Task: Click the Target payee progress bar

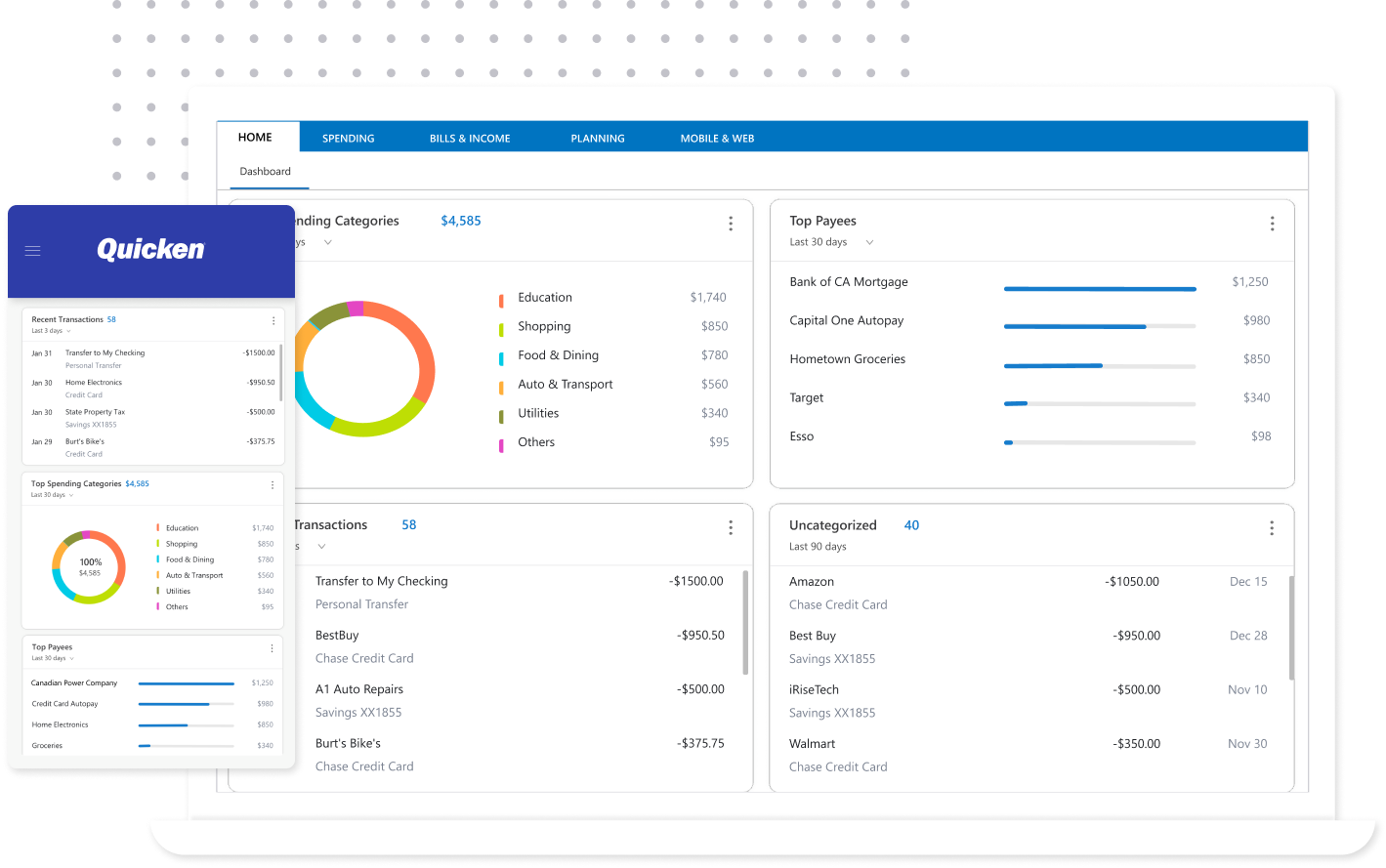Action: 1100,404
